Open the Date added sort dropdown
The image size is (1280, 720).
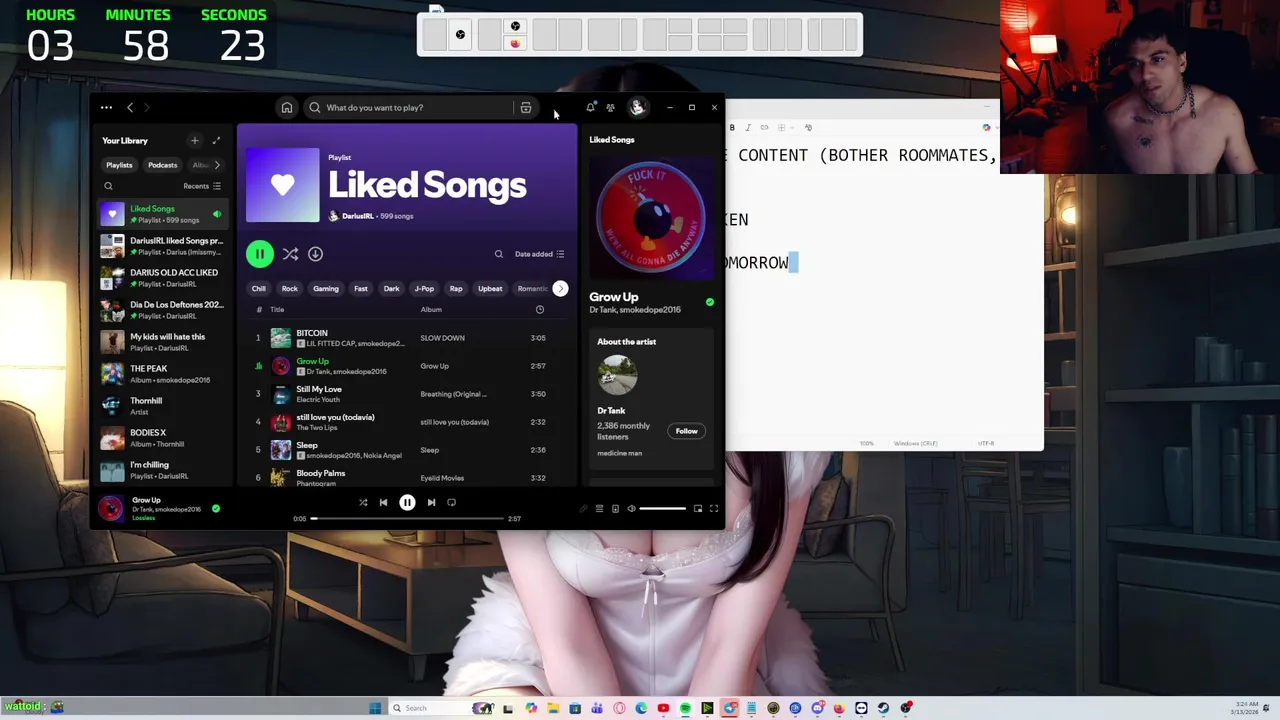point(540,254)
